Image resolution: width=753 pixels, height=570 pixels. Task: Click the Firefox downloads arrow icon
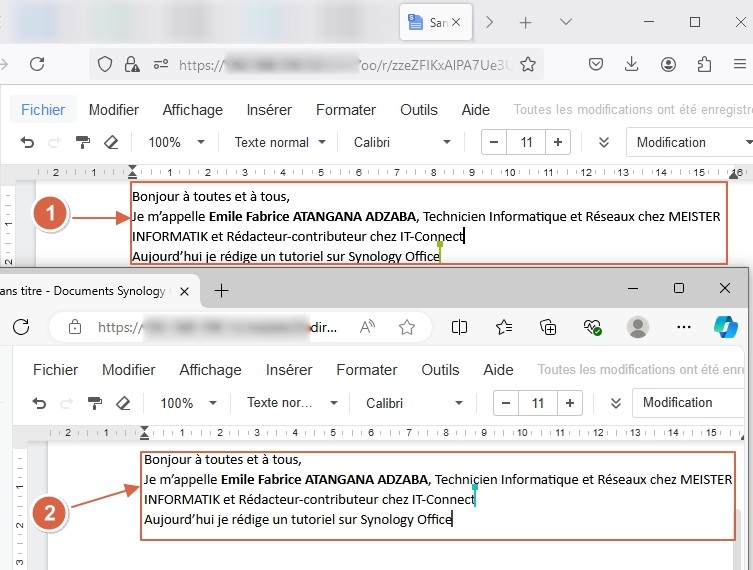(631, 64)
